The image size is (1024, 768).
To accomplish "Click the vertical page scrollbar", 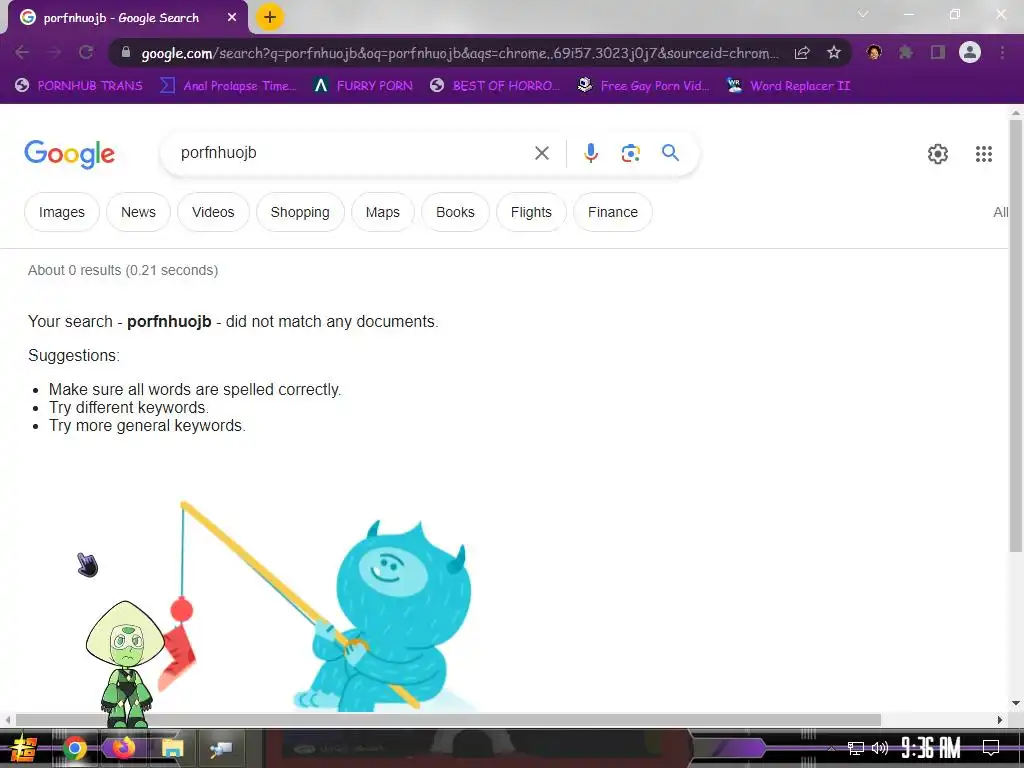I will [x=1016, y=334].
